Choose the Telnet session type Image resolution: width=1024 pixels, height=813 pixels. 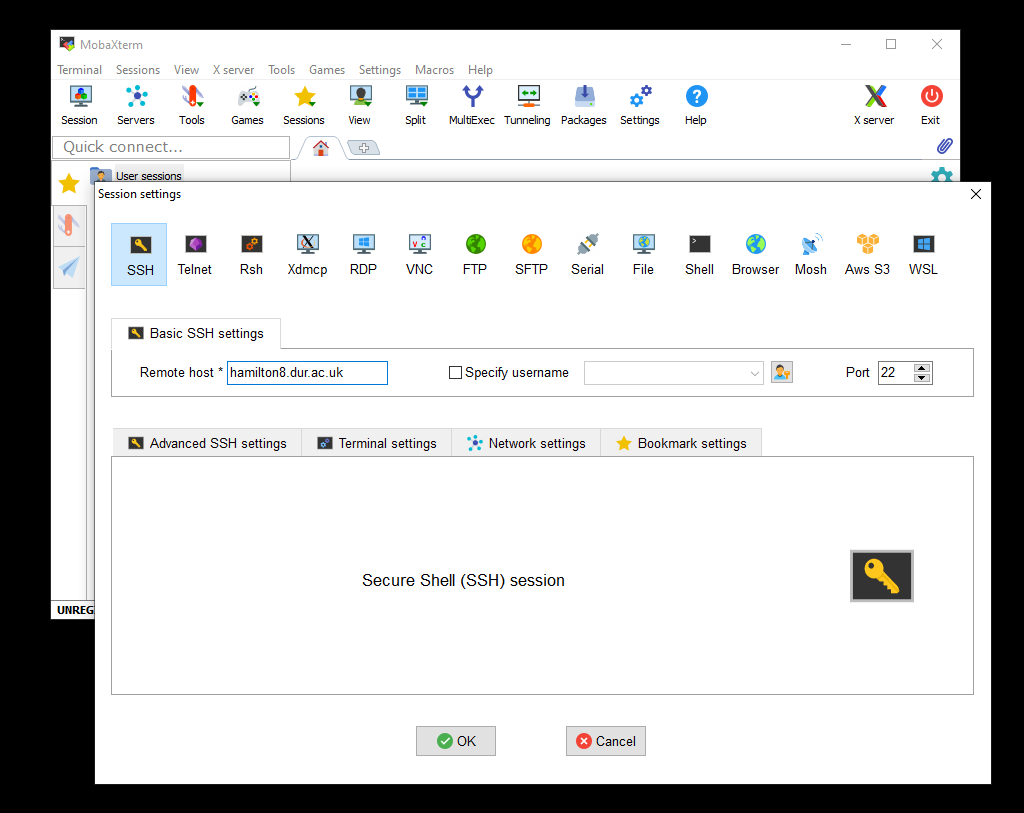195,254
